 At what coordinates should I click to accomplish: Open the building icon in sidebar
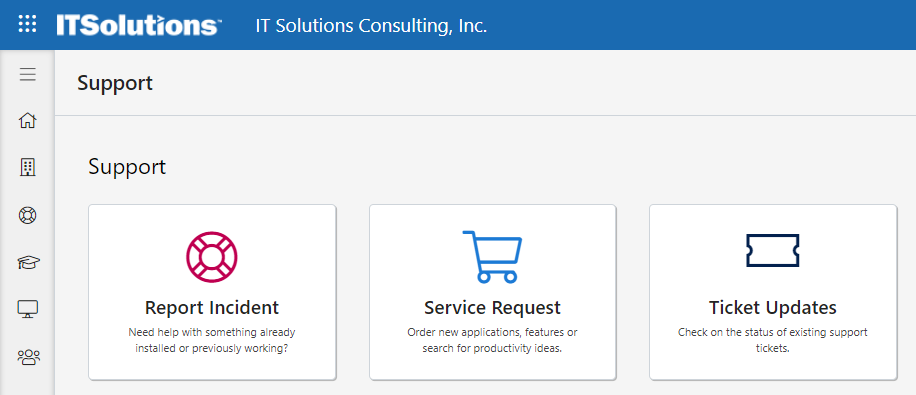click(x=27, y=168)
